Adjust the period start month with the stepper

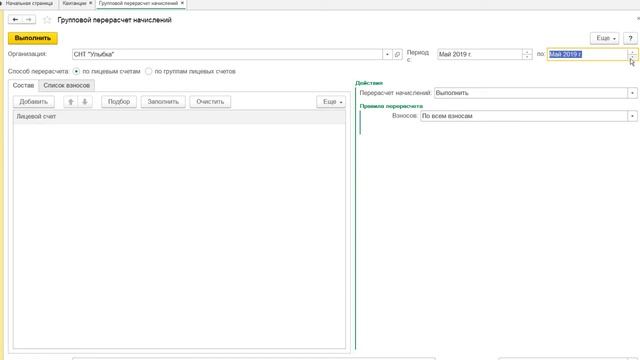[x=527, y=54]
